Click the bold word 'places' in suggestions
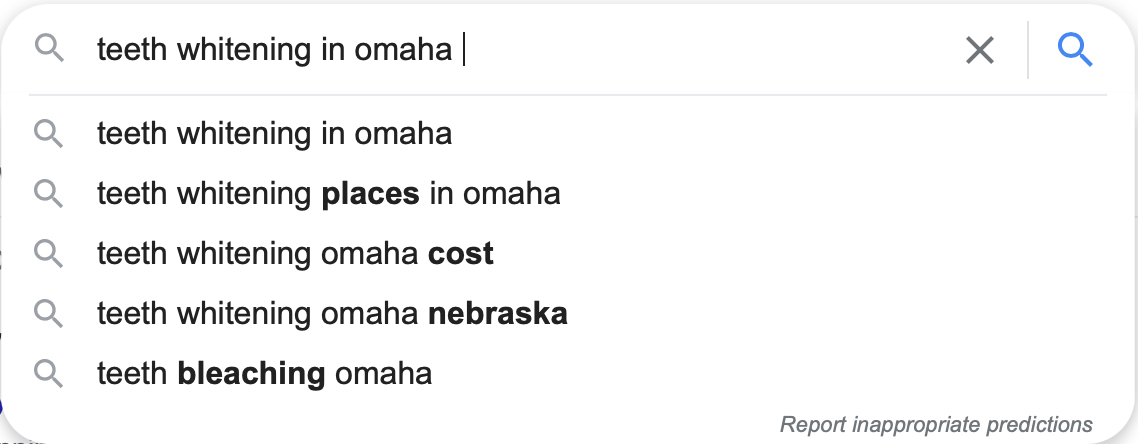The width and height of the screenshot is (1138, 444). pyautogui.click(x=370, y=193)
